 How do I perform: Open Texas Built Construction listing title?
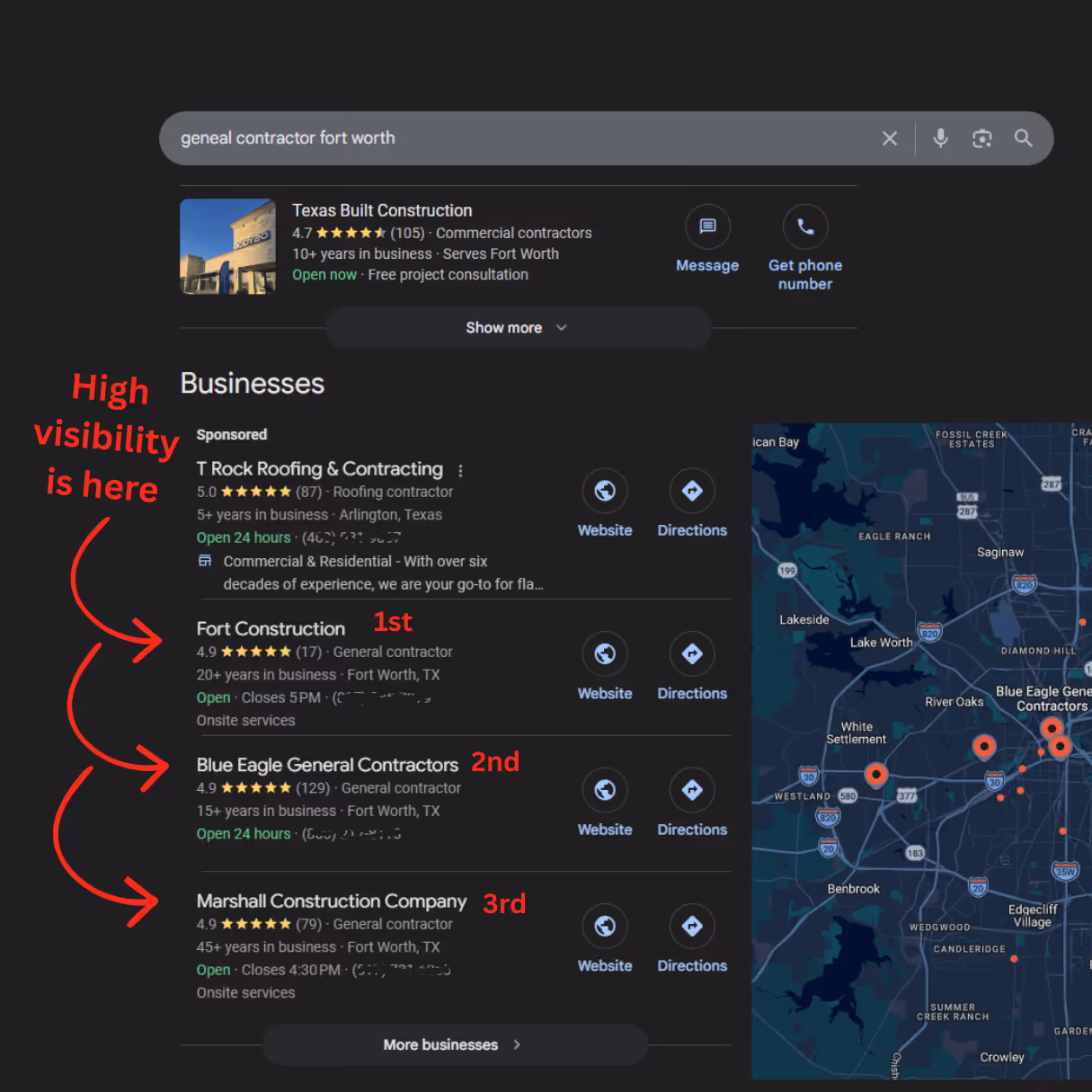(382, 210)
